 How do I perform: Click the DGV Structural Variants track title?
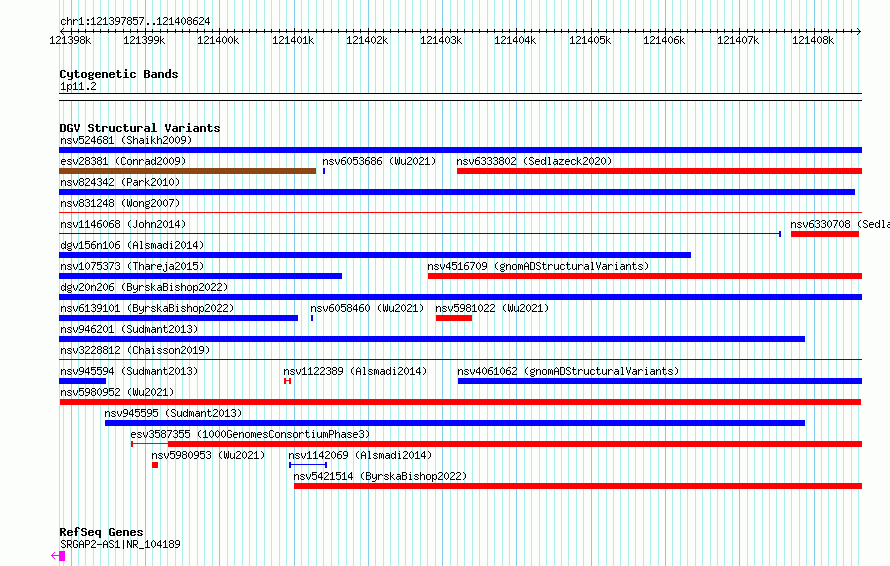pos(140,128)
